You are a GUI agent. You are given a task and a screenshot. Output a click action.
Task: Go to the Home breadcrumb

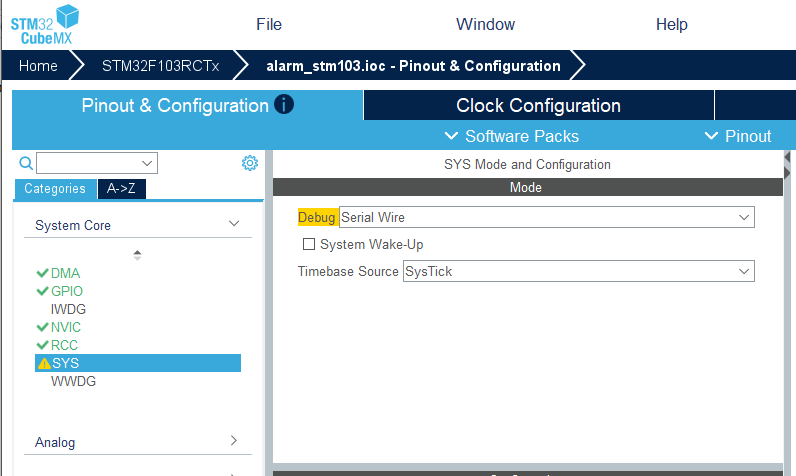[38, 66]
